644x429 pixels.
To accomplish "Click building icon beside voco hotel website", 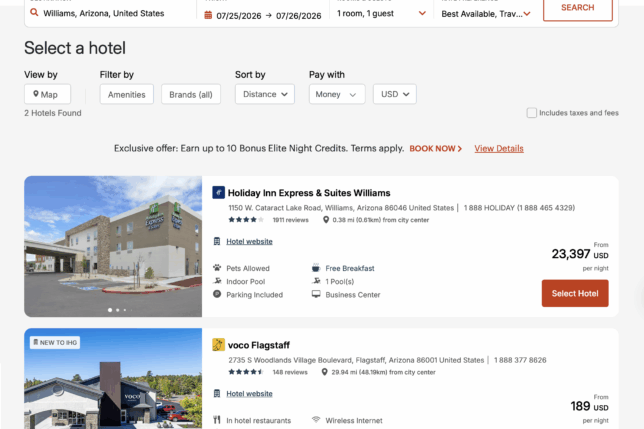I will [x=217, y=394].
